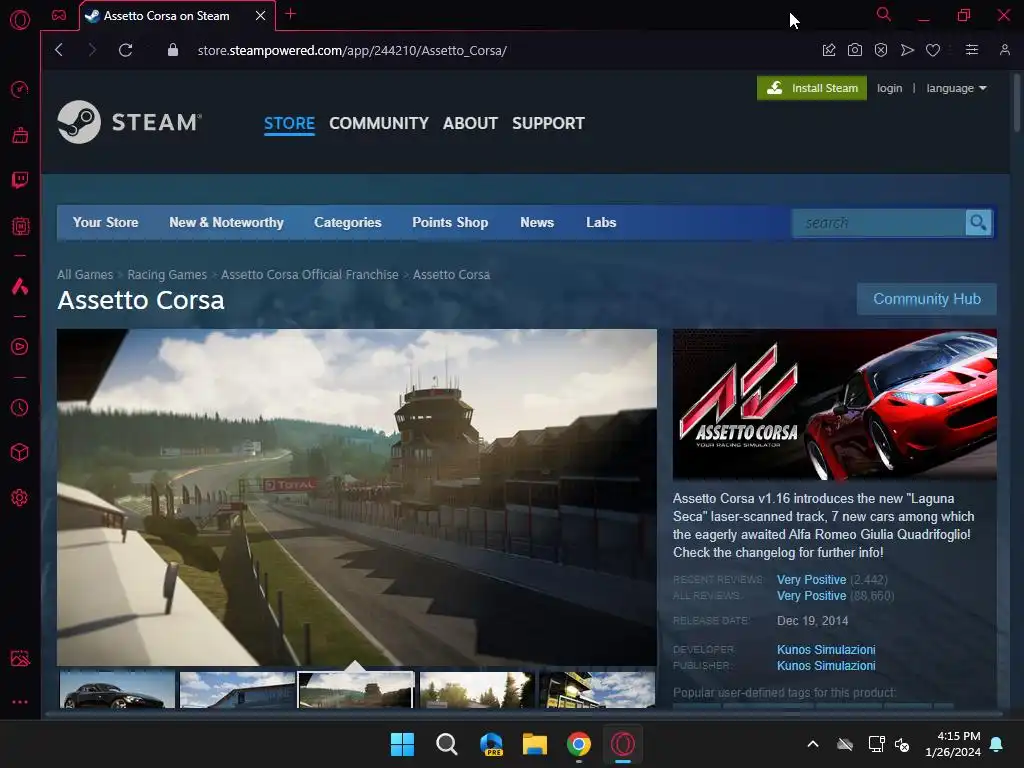Open Labs tab
The height and width of the screenshot is (768, 1024).
tap(601, 223)
